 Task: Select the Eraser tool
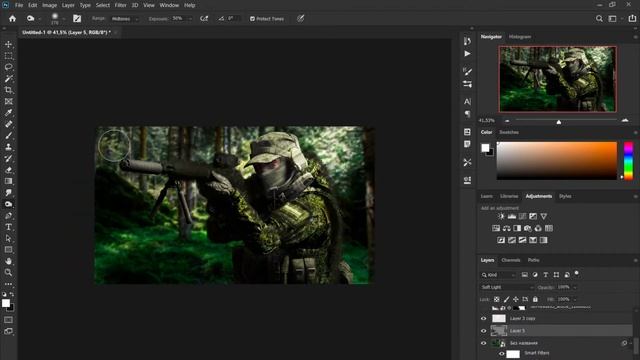[8, 170]
